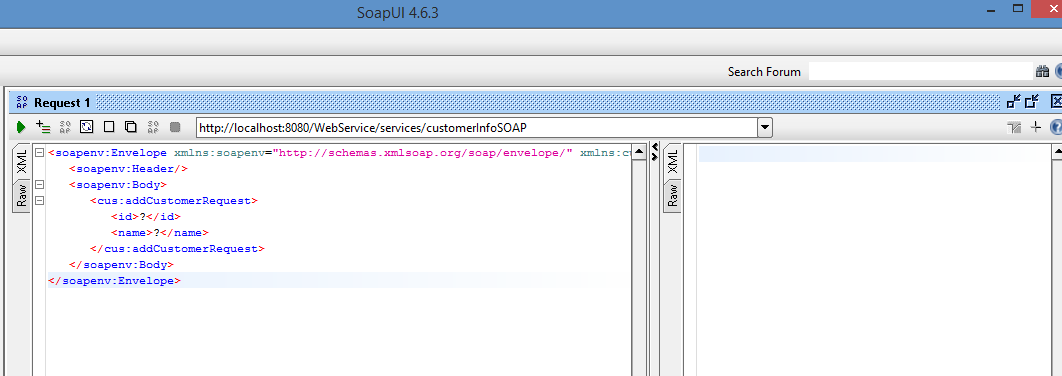Screen dimensions: 1062x376
Task: Click the SOAP icon beside the Request 1 title
Action: coord(22,102)
